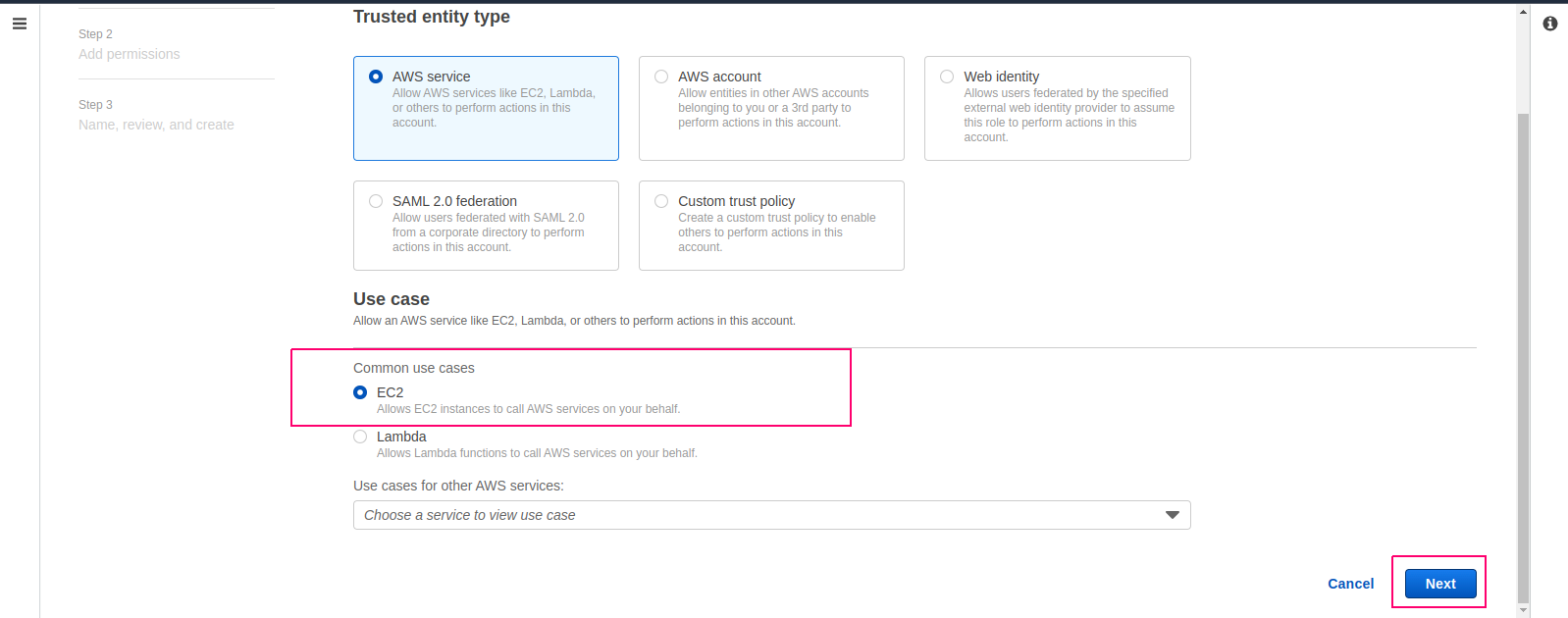The image size is (1568, 618).
Task: Select the AWS account radio button
Action: pos(661,77)
